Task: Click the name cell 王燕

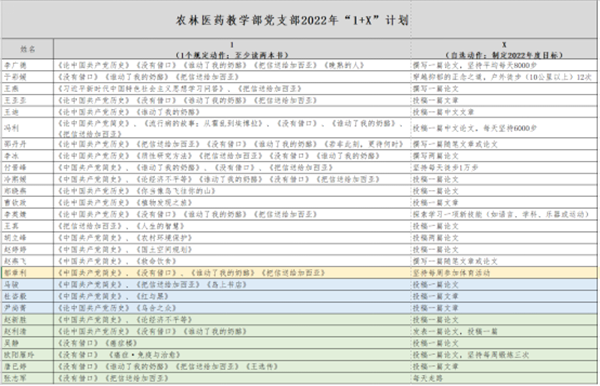Action: coord(28,89)
